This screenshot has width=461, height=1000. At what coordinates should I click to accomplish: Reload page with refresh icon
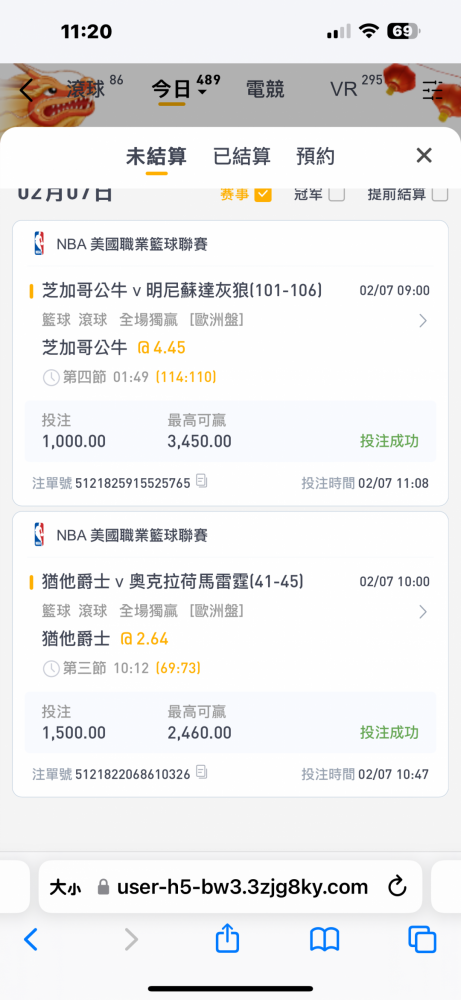point(397,886)
